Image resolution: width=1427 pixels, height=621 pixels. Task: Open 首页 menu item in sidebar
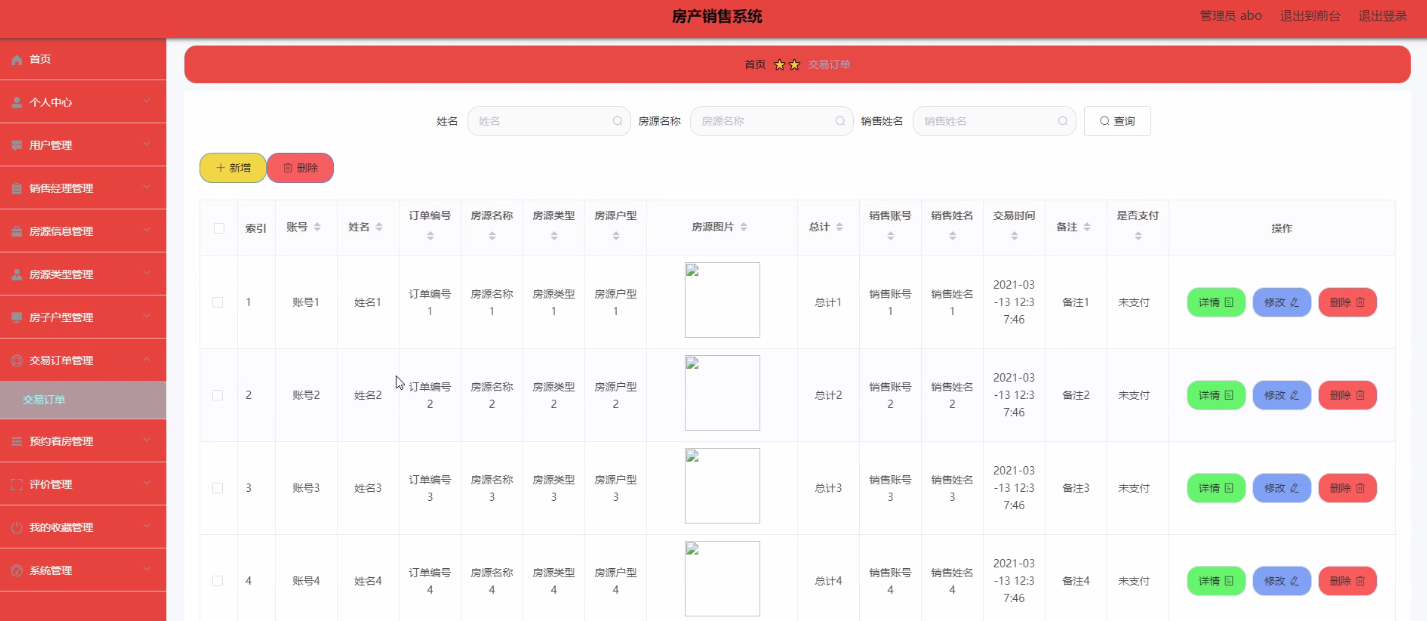point(83,60)
